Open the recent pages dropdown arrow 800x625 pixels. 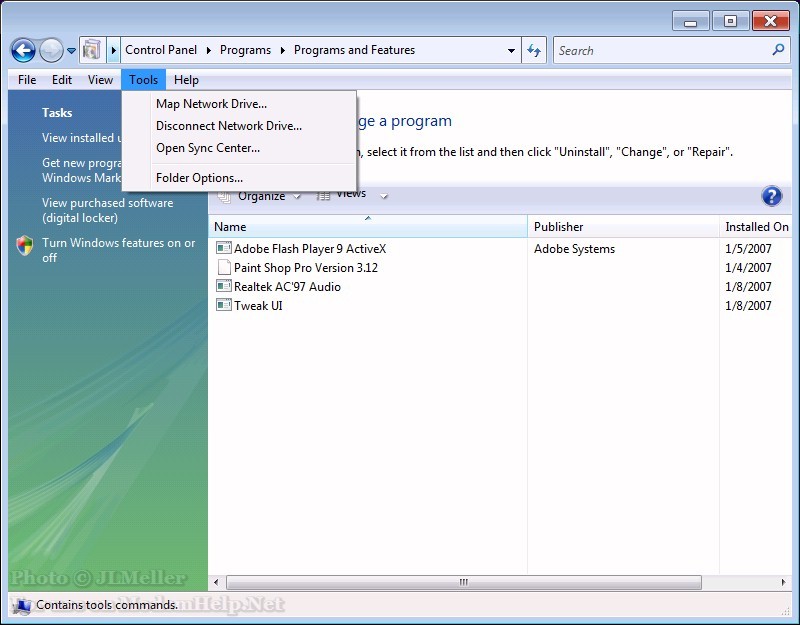coord(71,51)
